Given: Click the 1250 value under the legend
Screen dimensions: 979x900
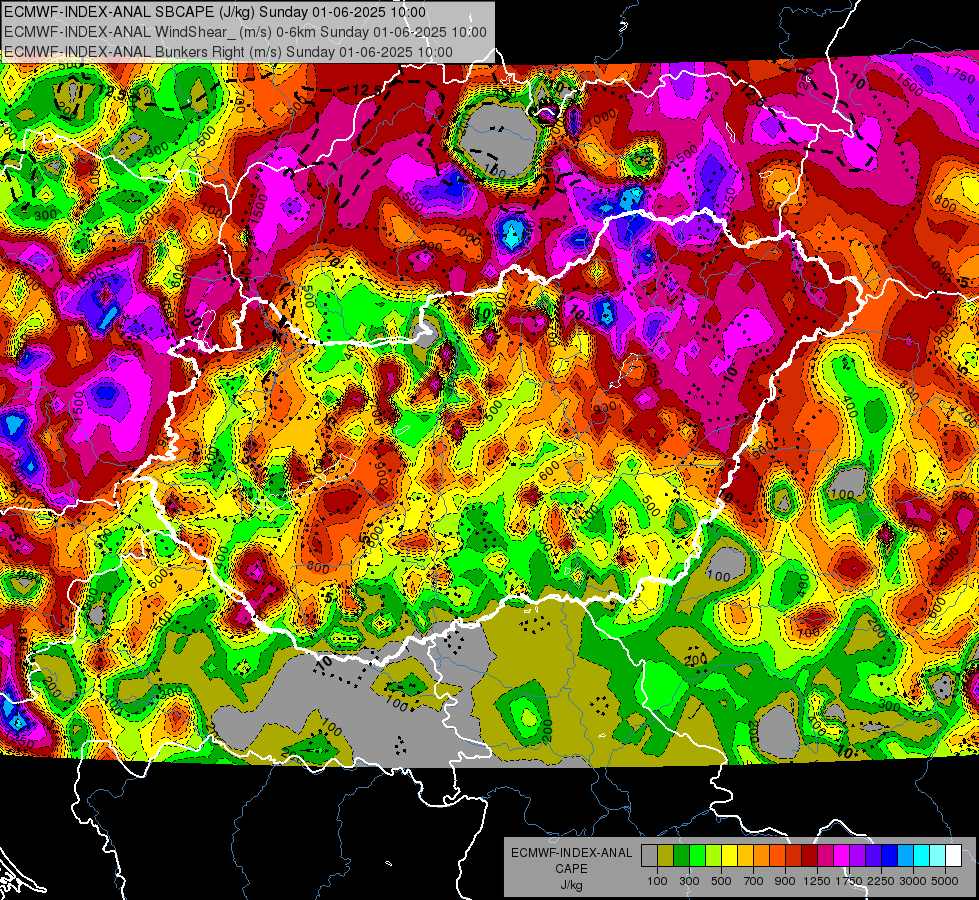Looking at the screenshot, I should pyautogui.click(x=817, y=881).
